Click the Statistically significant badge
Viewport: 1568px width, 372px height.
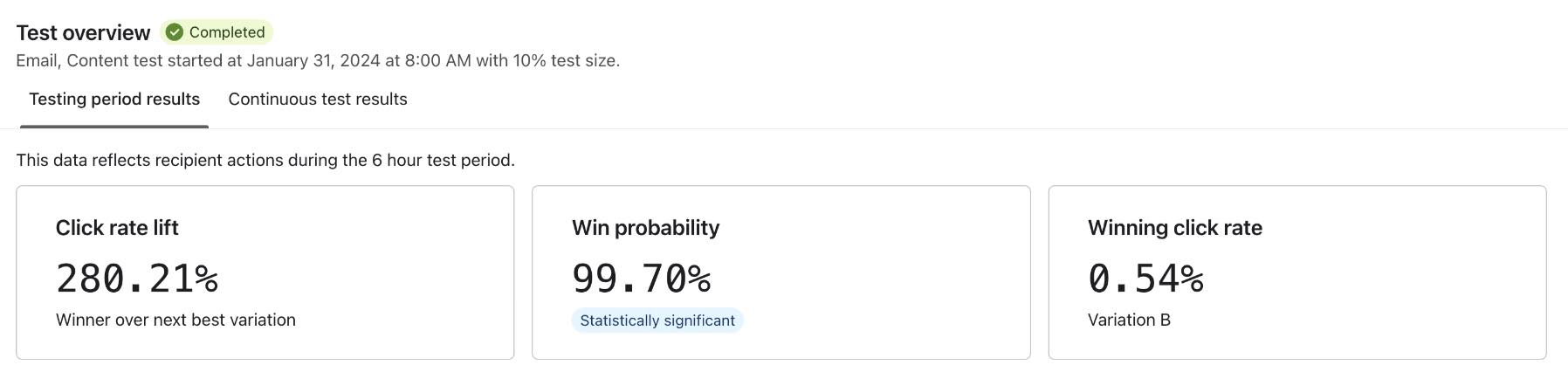(x=657, y=320)
